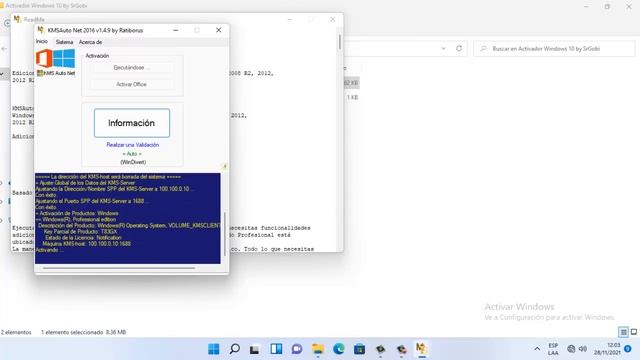The width and height of the screenshot is (640, 360).
Task: Click log line 'Estado de la Licencia: Notification'
Action: point(83,238)
